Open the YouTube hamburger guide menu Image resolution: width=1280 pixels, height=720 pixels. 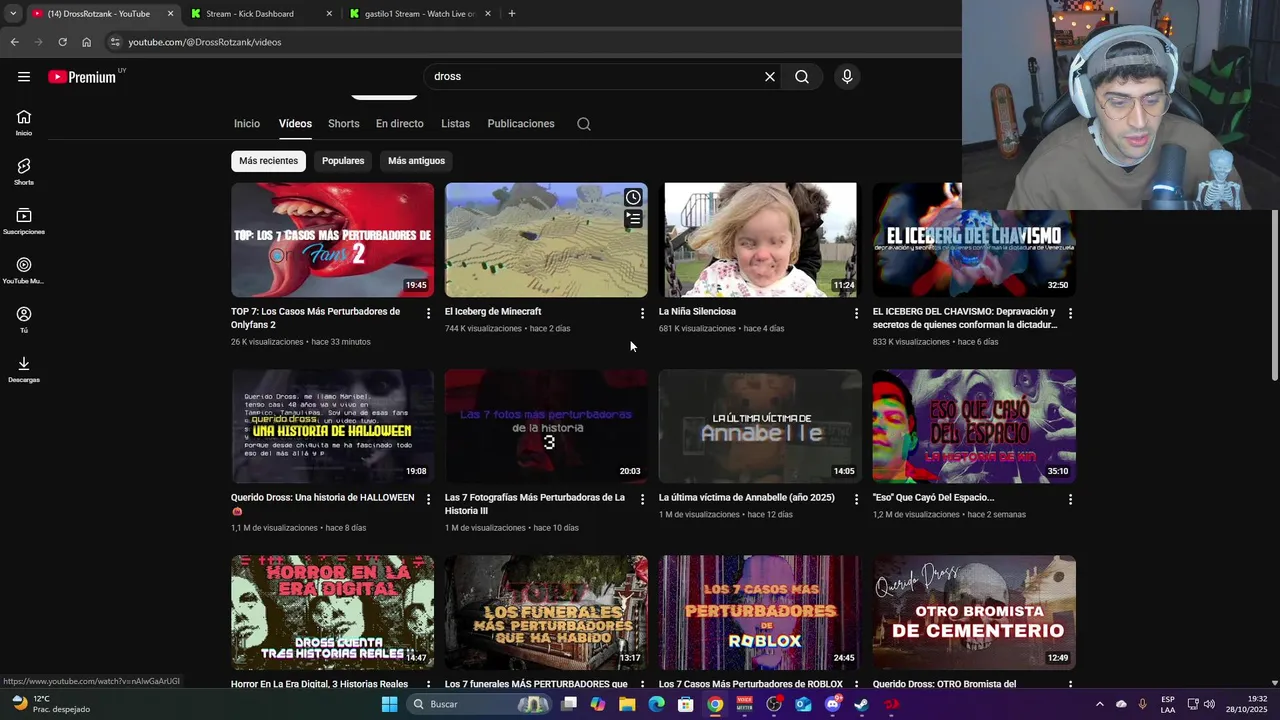click(x=24, y=77)
